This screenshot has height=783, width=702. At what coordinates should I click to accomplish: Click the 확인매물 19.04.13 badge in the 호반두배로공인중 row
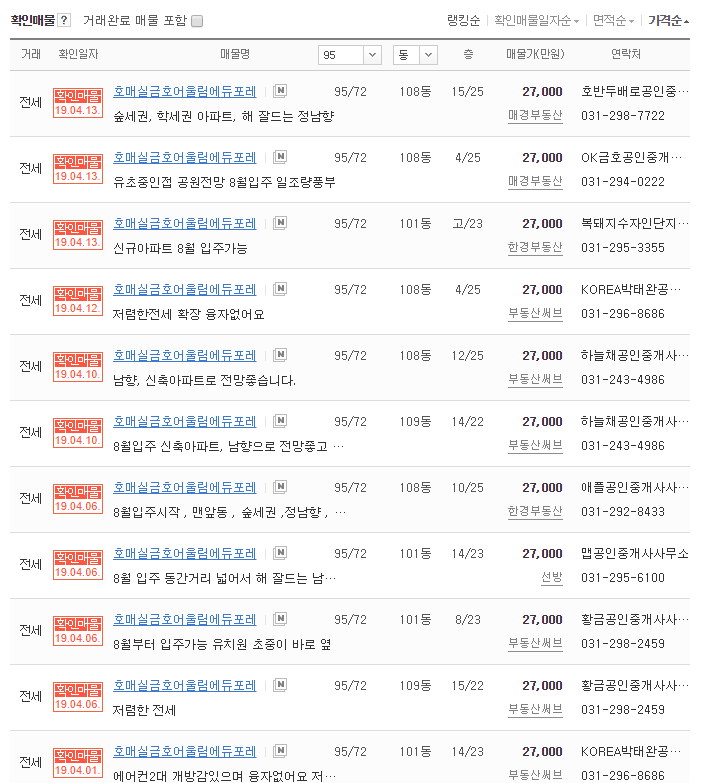(78, 103)
